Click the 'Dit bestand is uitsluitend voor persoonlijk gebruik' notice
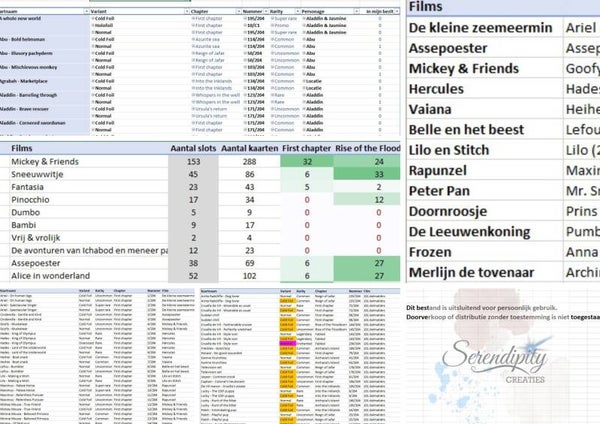The height and width of the screenshot is (424, 600). pyautogui.click(x=482, y=308)
